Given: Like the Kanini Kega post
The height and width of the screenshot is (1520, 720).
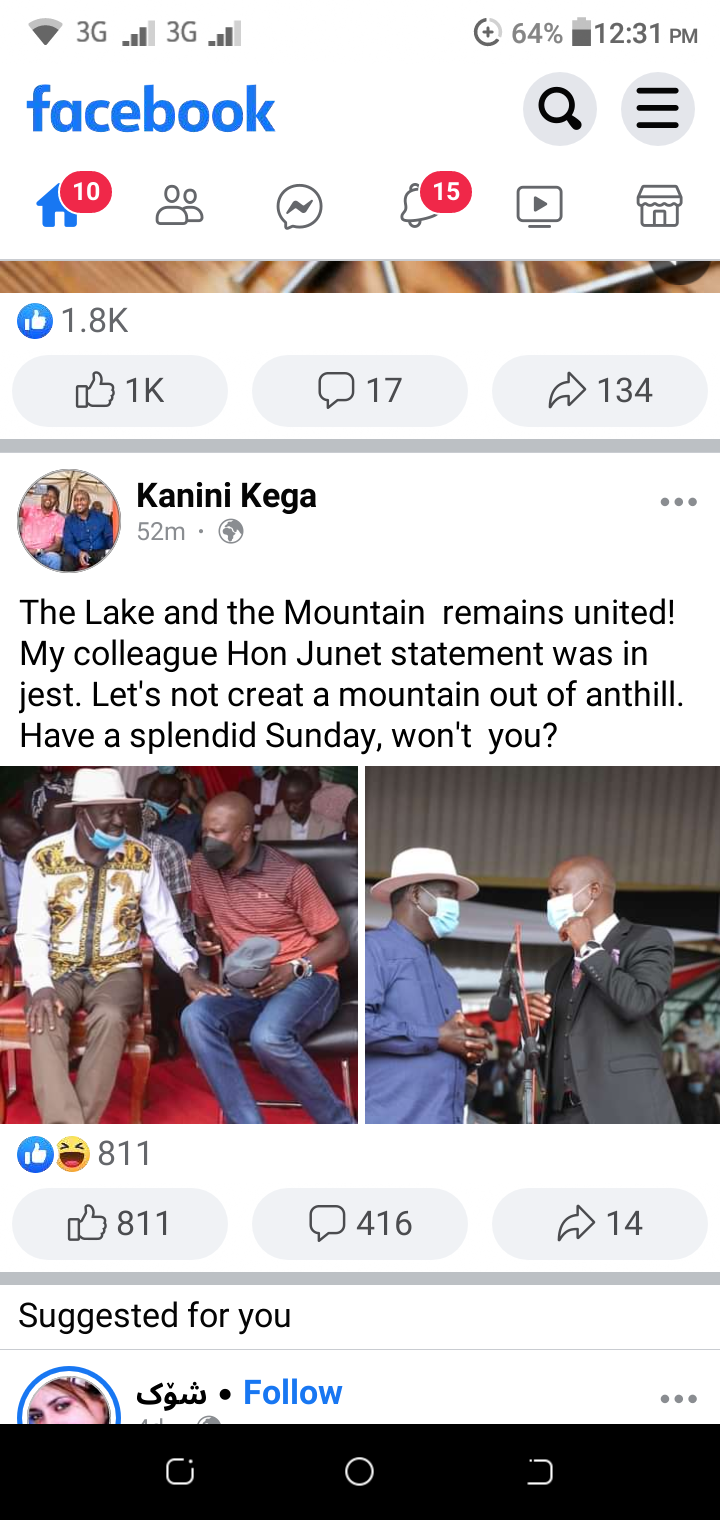Looking at the screenshot, I should coord(120,1223).
